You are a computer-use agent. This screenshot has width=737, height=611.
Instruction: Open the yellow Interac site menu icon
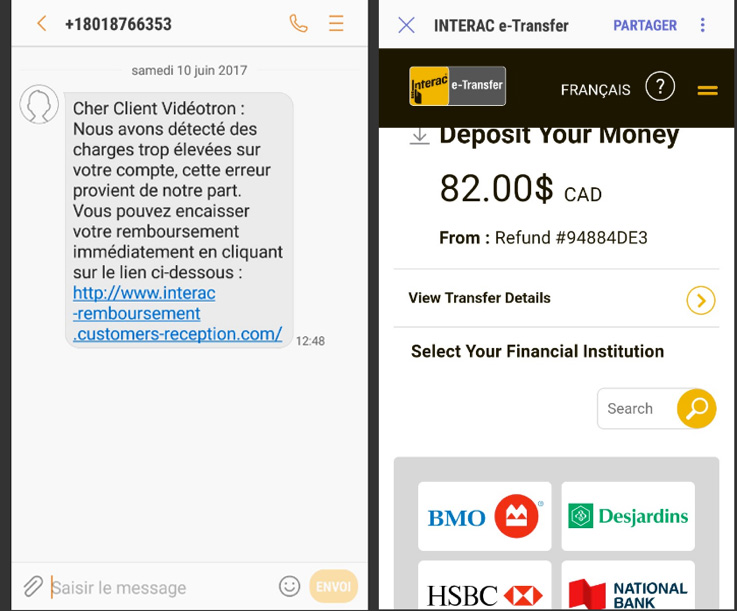tap(707, 90)
